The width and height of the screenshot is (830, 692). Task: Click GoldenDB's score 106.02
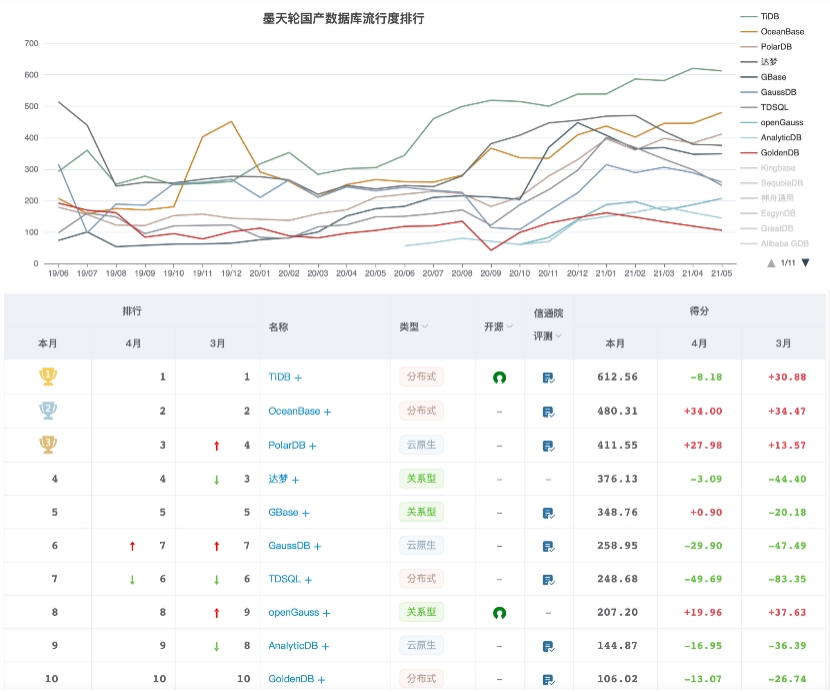pos(617,679)
